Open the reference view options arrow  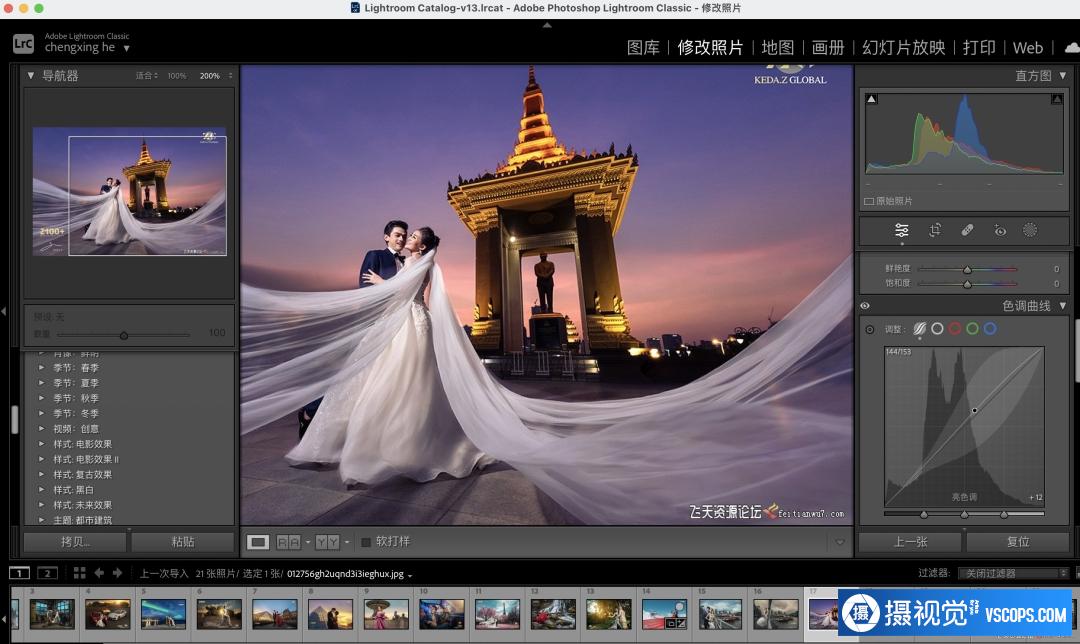click(346, 542)
